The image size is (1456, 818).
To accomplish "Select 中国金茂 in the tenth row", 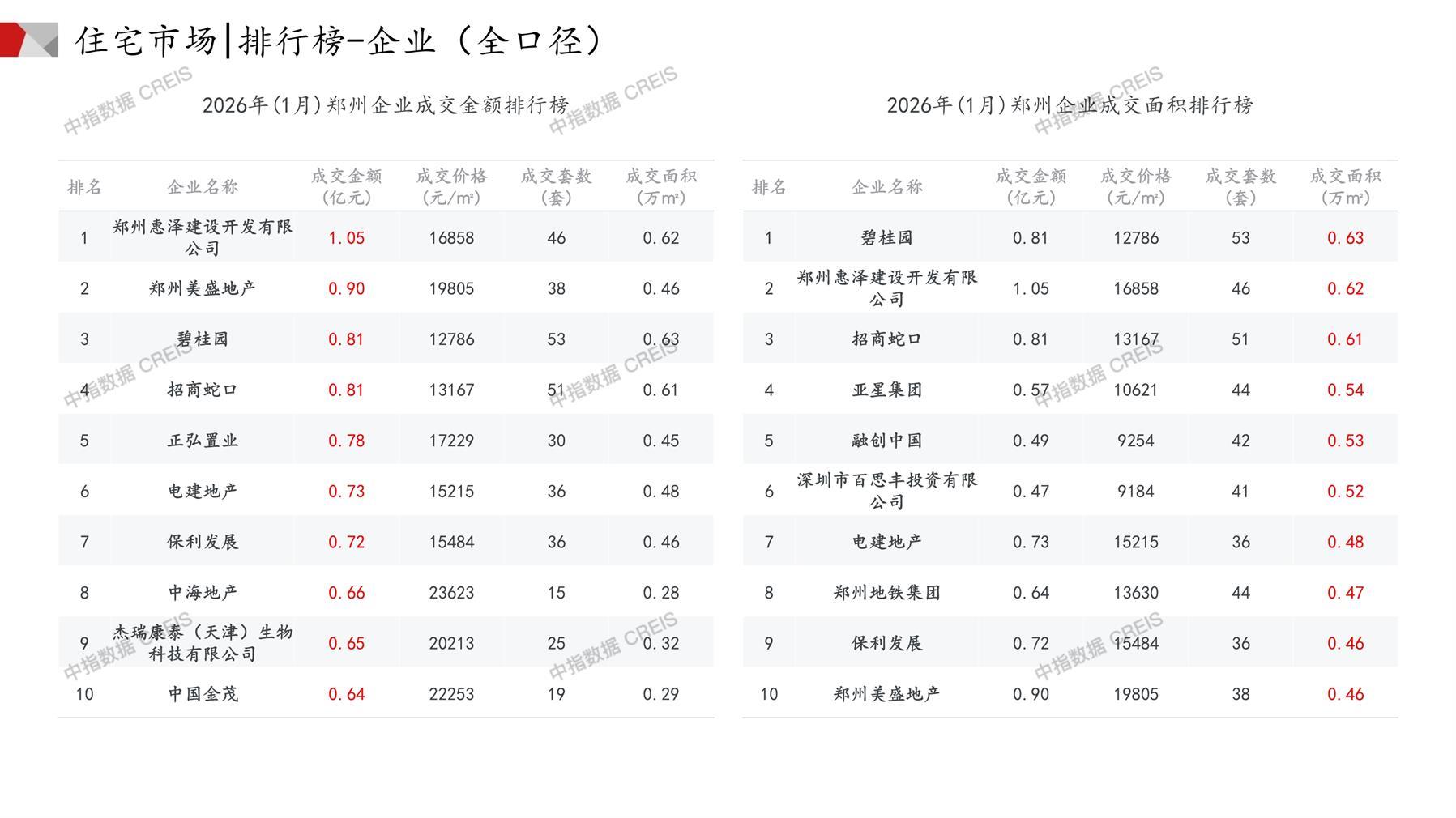I will pos(203,694).
